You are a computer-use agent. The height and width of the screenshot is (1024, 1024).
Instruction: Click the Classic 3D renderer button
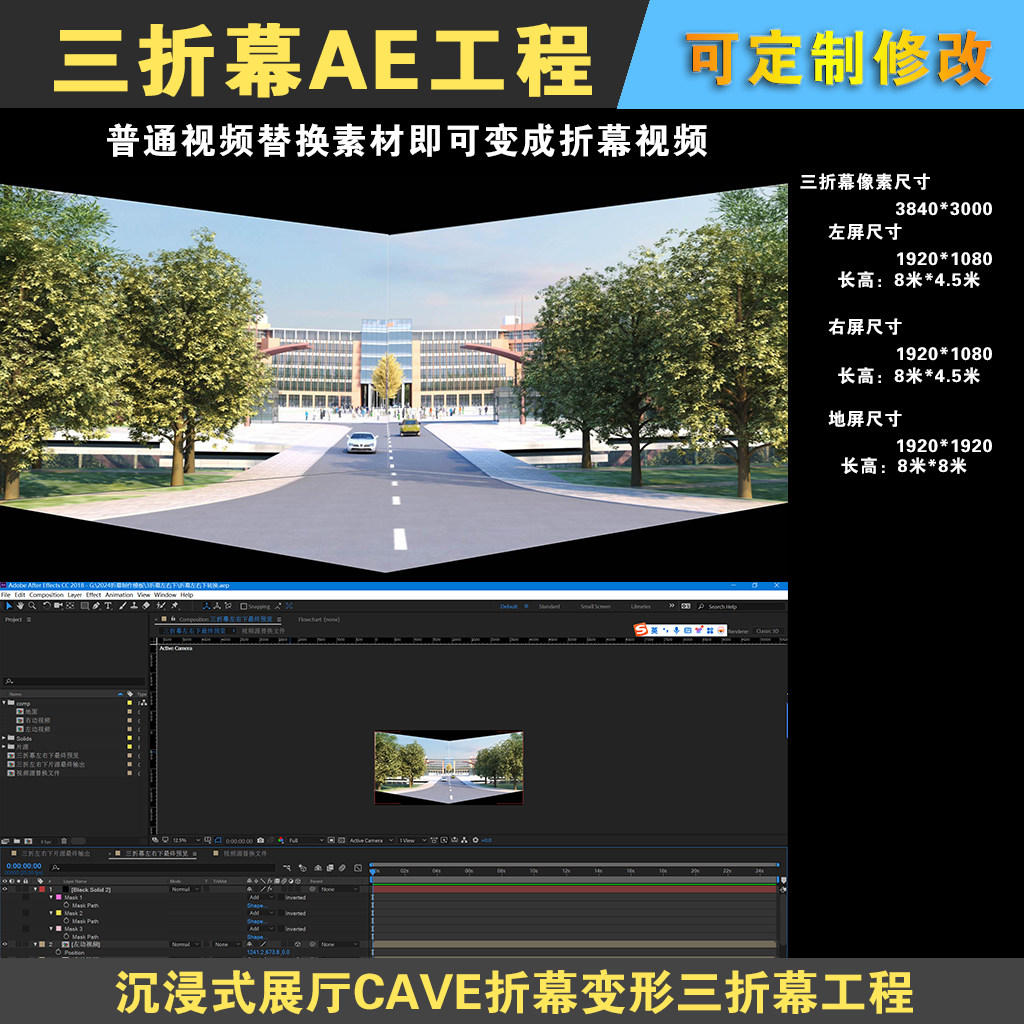coord(767,631)
